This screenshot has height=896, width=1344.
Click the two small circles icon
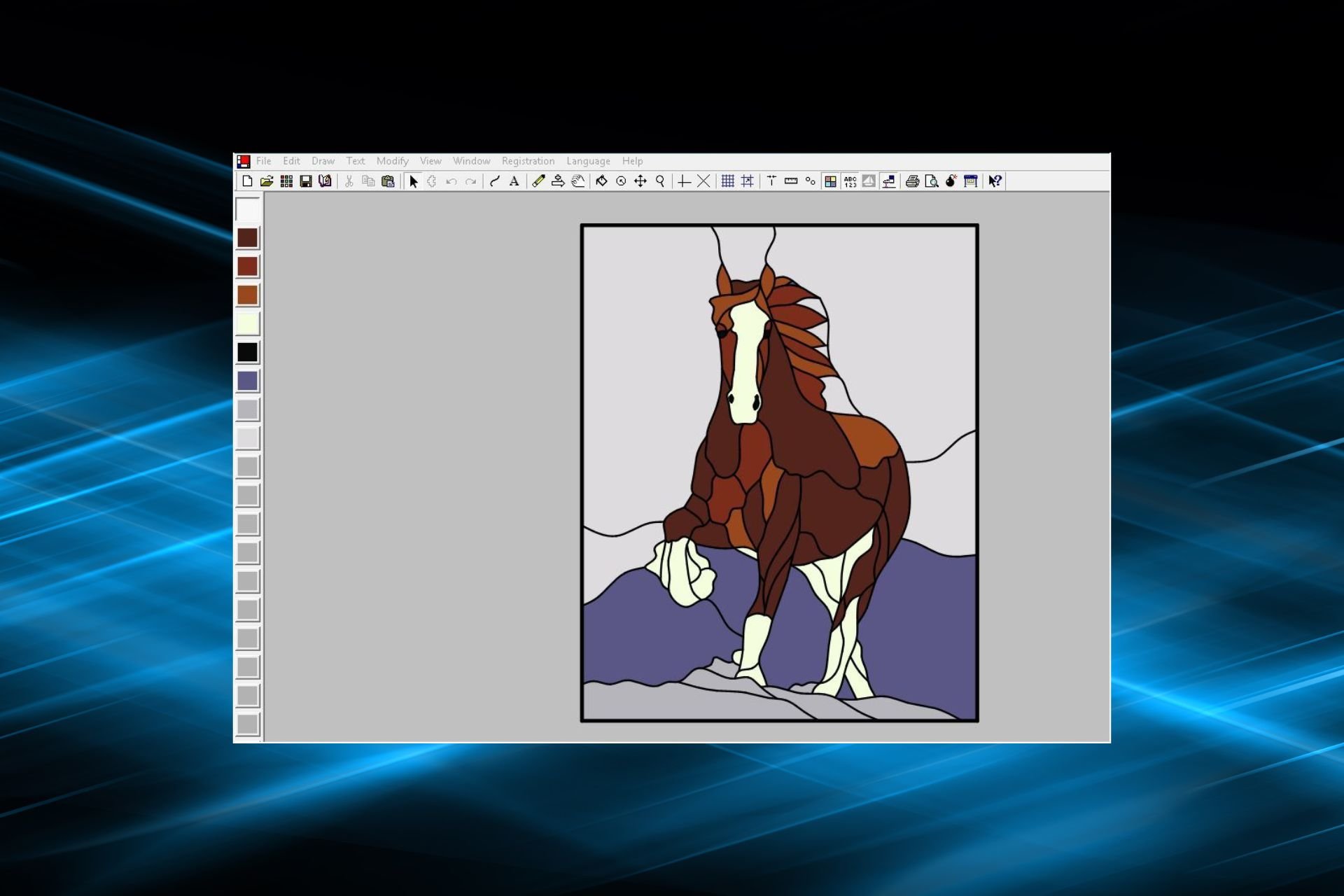[x=811, y=181]
